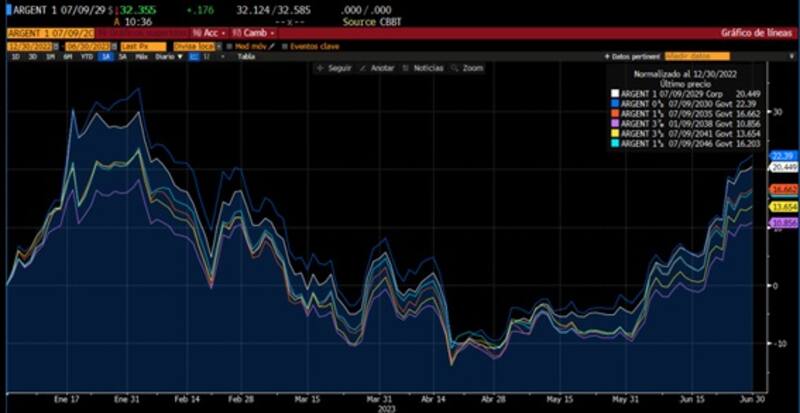Select the line chart type icon

(191, 57)
